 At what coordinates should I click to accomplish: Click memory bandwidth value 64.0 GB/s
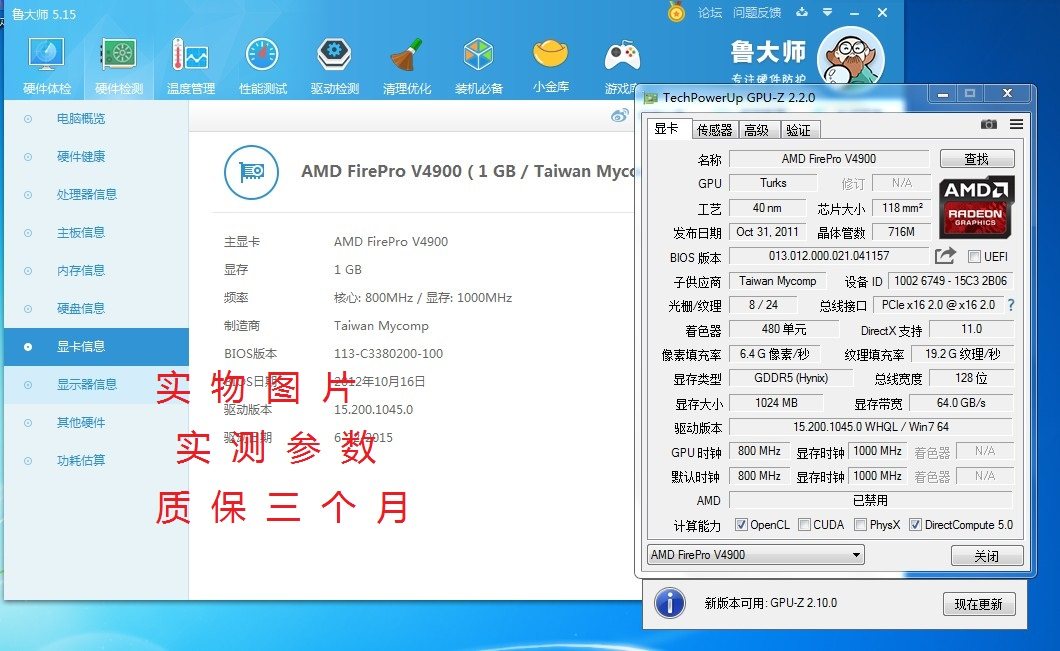click(961, 403)
